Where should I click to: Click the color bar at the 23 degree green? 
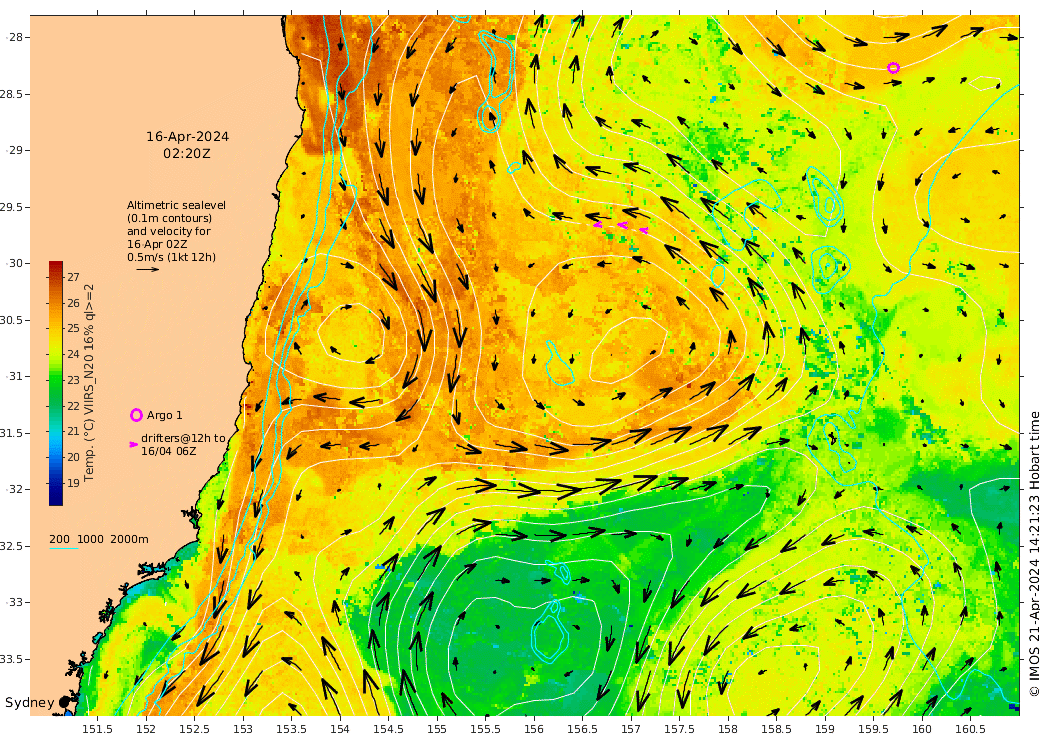coord(56,380)
